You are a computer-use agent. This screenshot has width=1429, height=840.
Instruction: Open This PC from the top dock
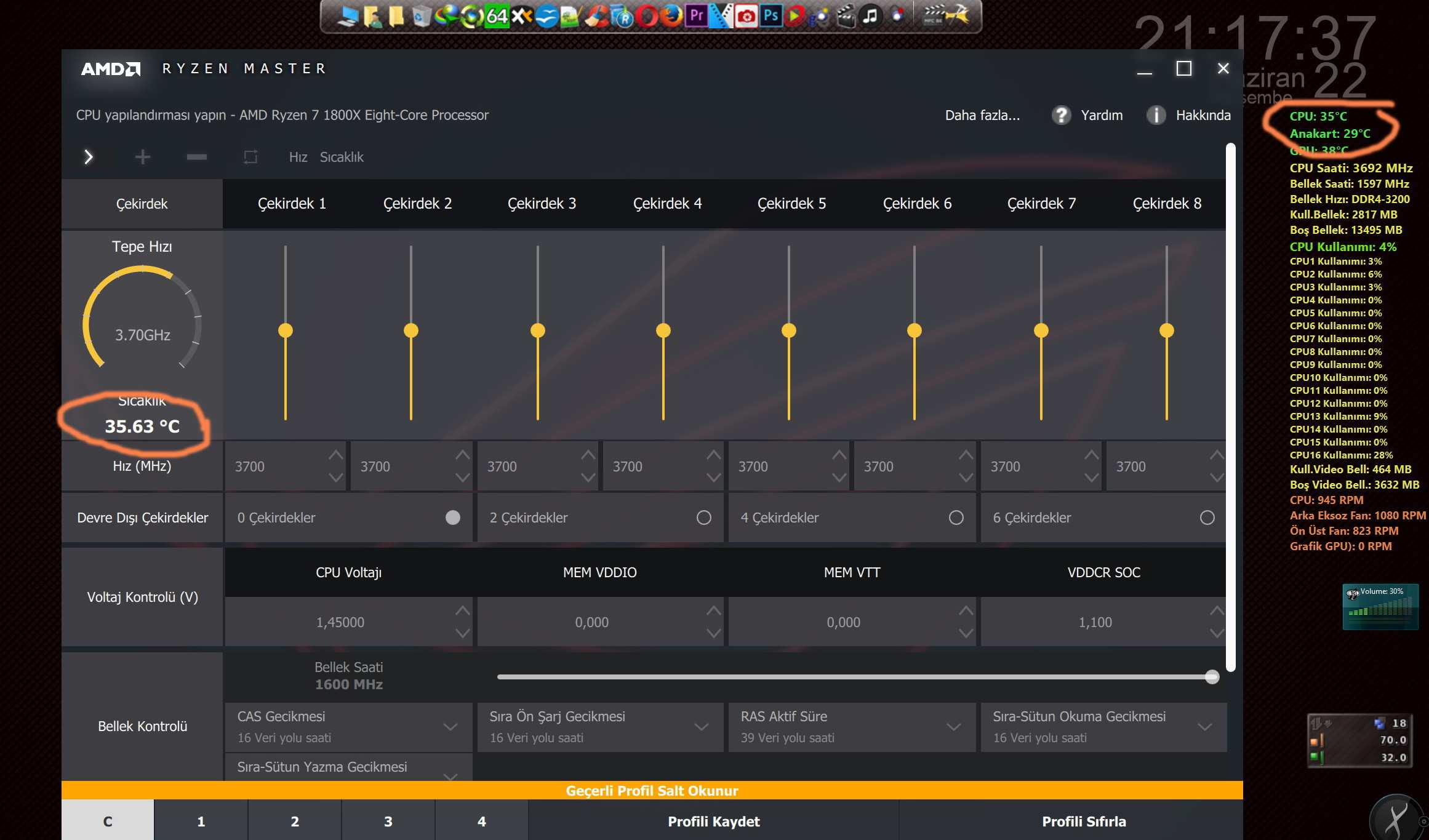[x=348, y=17]
